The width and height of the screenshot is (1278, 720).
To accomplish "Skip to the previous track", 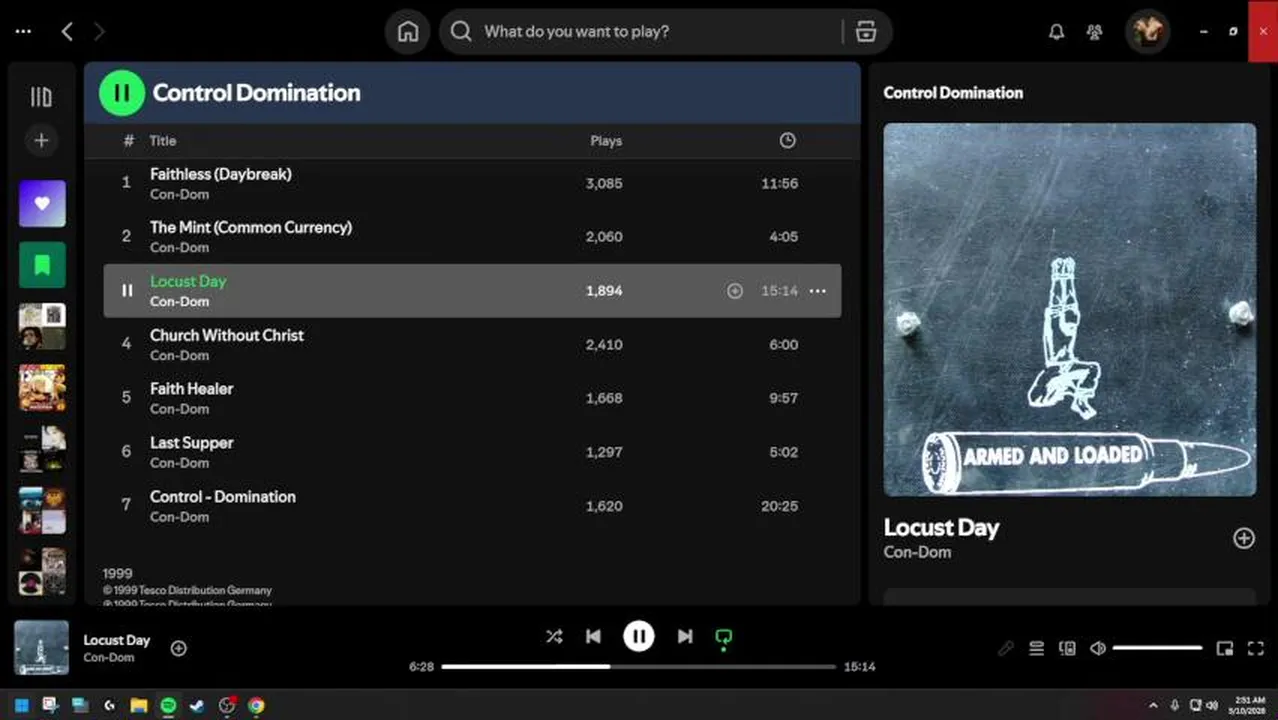I will [593, 636].
